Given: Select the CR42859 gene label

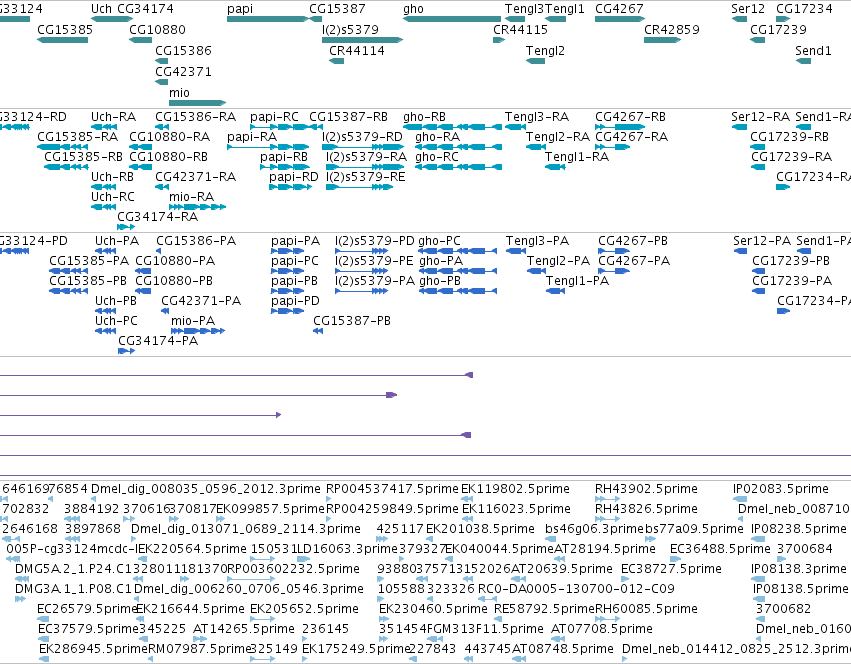Looking at the screenshot, I should coord(671,29).
